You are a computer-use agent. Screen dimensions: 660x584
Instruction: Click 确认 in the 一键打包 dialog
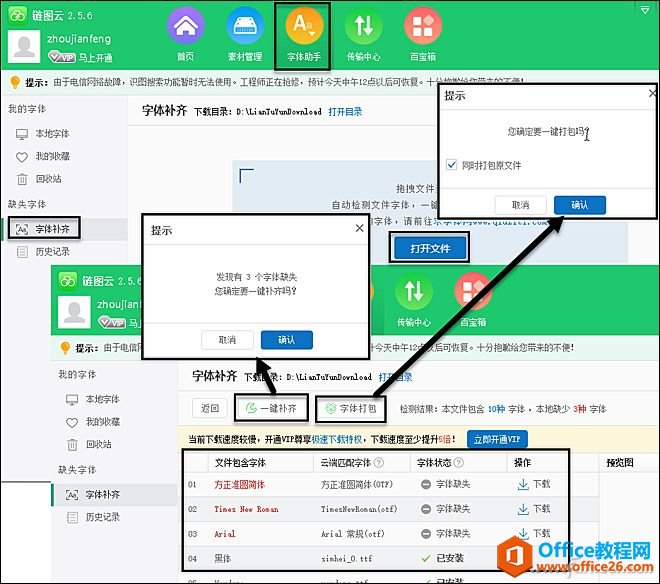(580, 205)
